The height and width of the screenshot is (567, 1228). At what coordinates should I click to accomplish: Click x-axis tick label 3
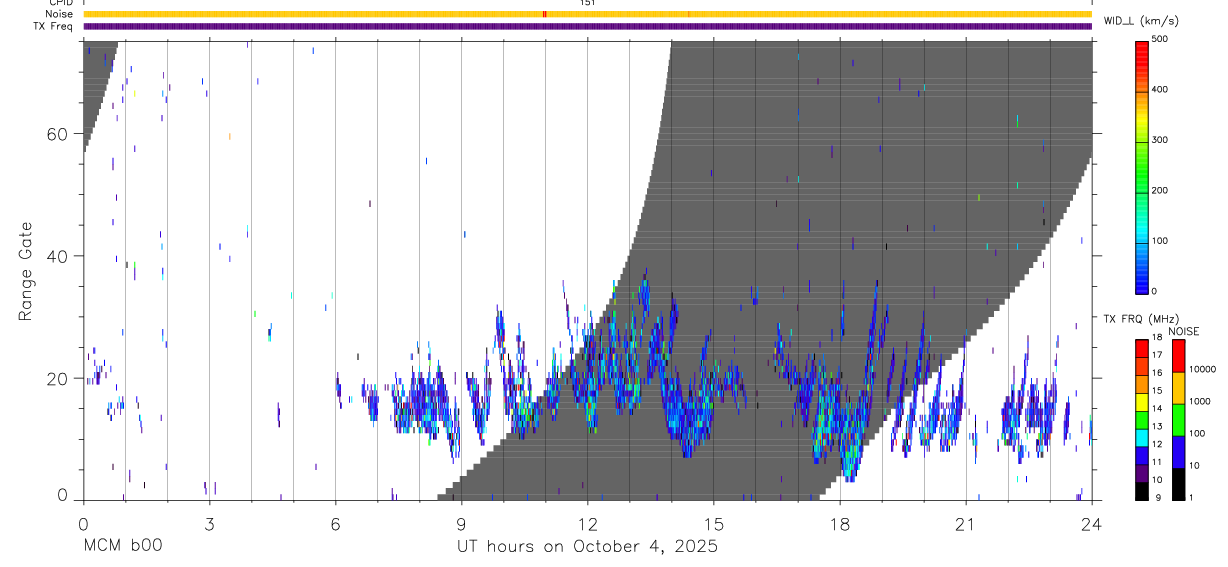tap(209, 523)
